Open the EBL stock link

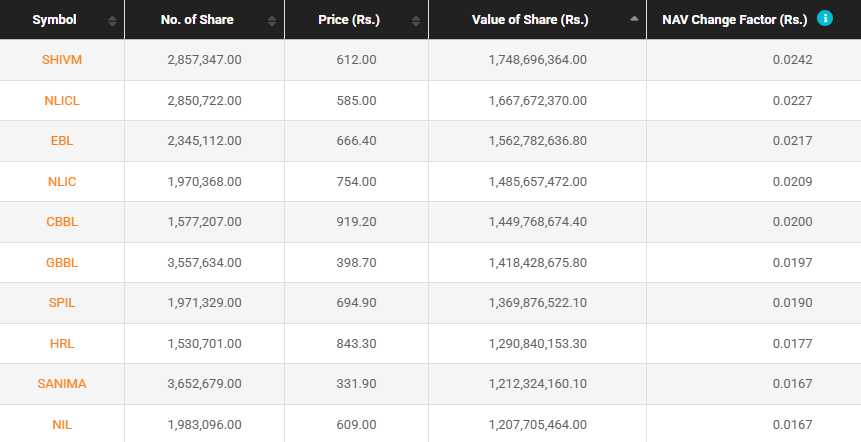(x=62, y=141)
